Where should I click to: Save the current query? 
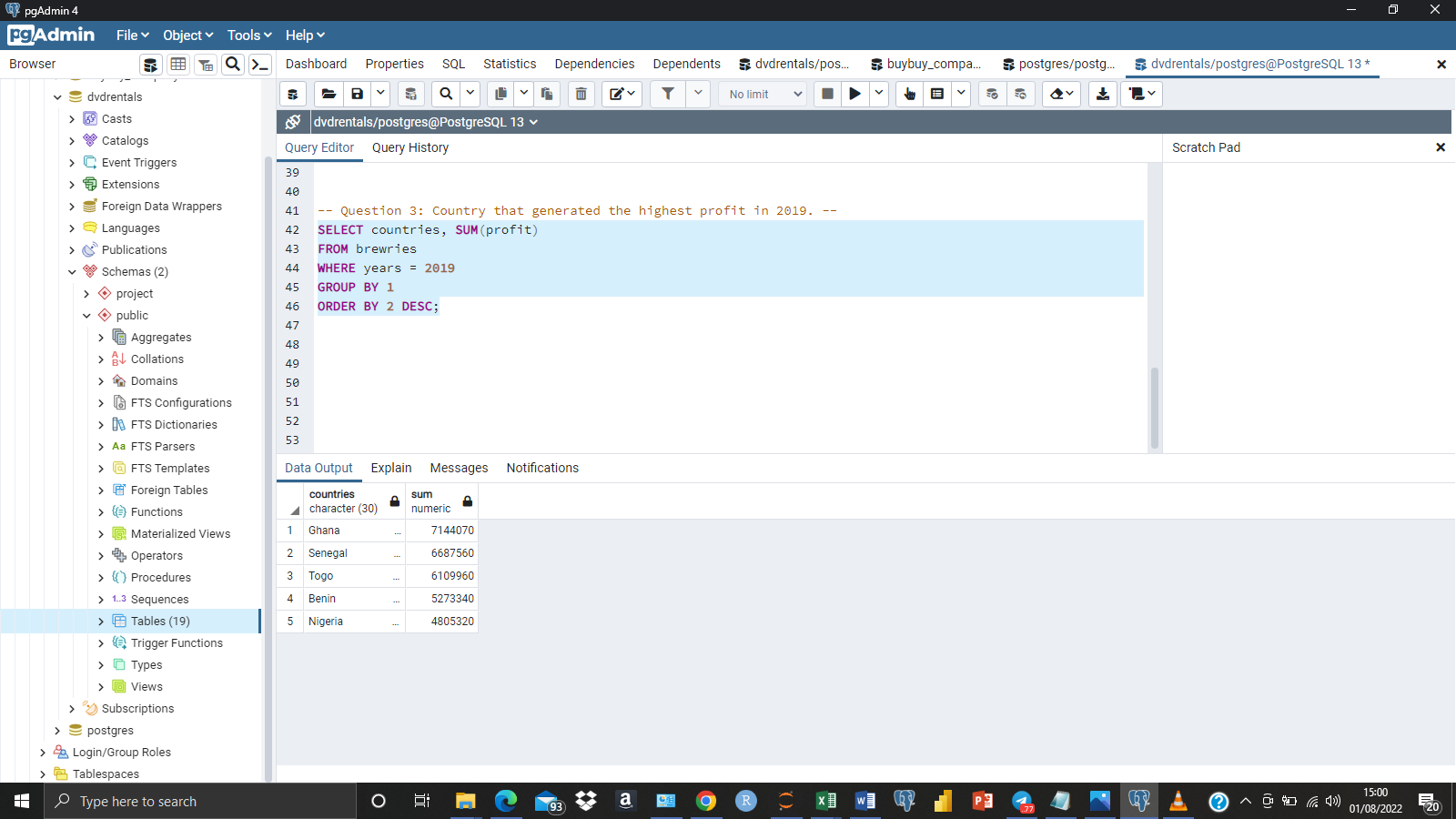tap(357, 94)
